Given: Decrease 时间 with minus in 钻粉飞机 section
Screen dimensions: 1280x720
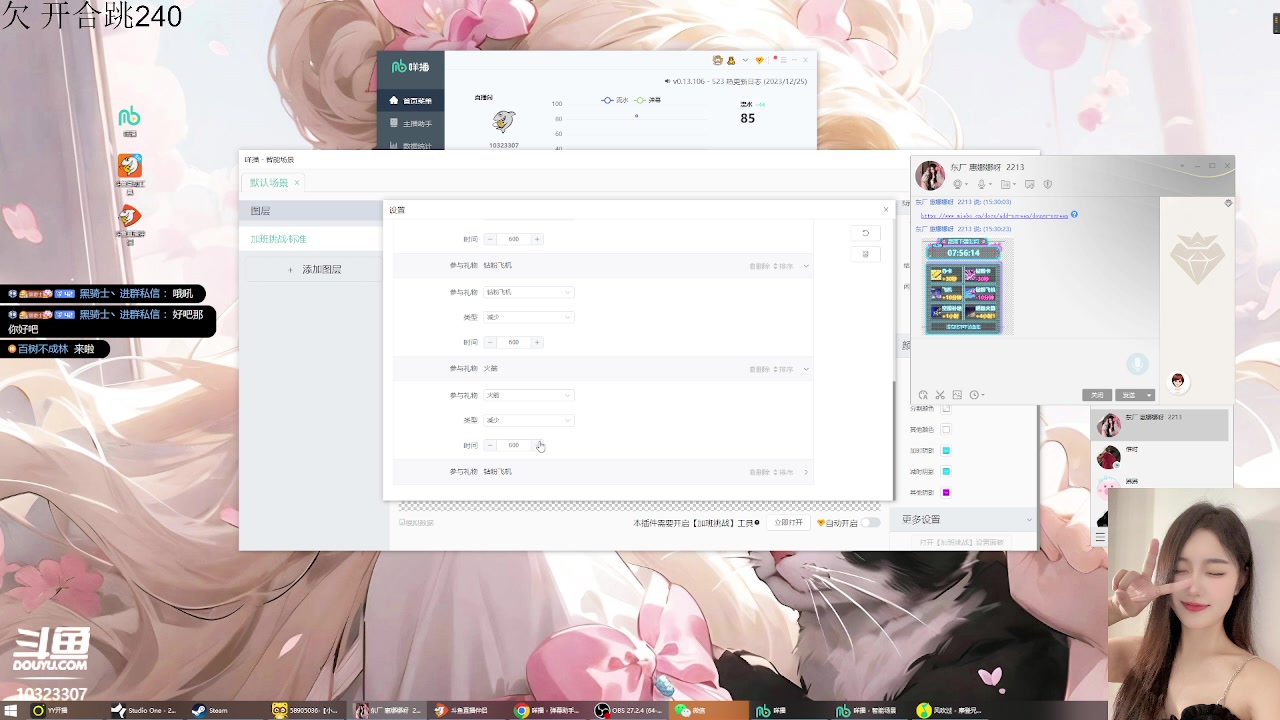Looking at the screenshot, I should pos(490,342).
